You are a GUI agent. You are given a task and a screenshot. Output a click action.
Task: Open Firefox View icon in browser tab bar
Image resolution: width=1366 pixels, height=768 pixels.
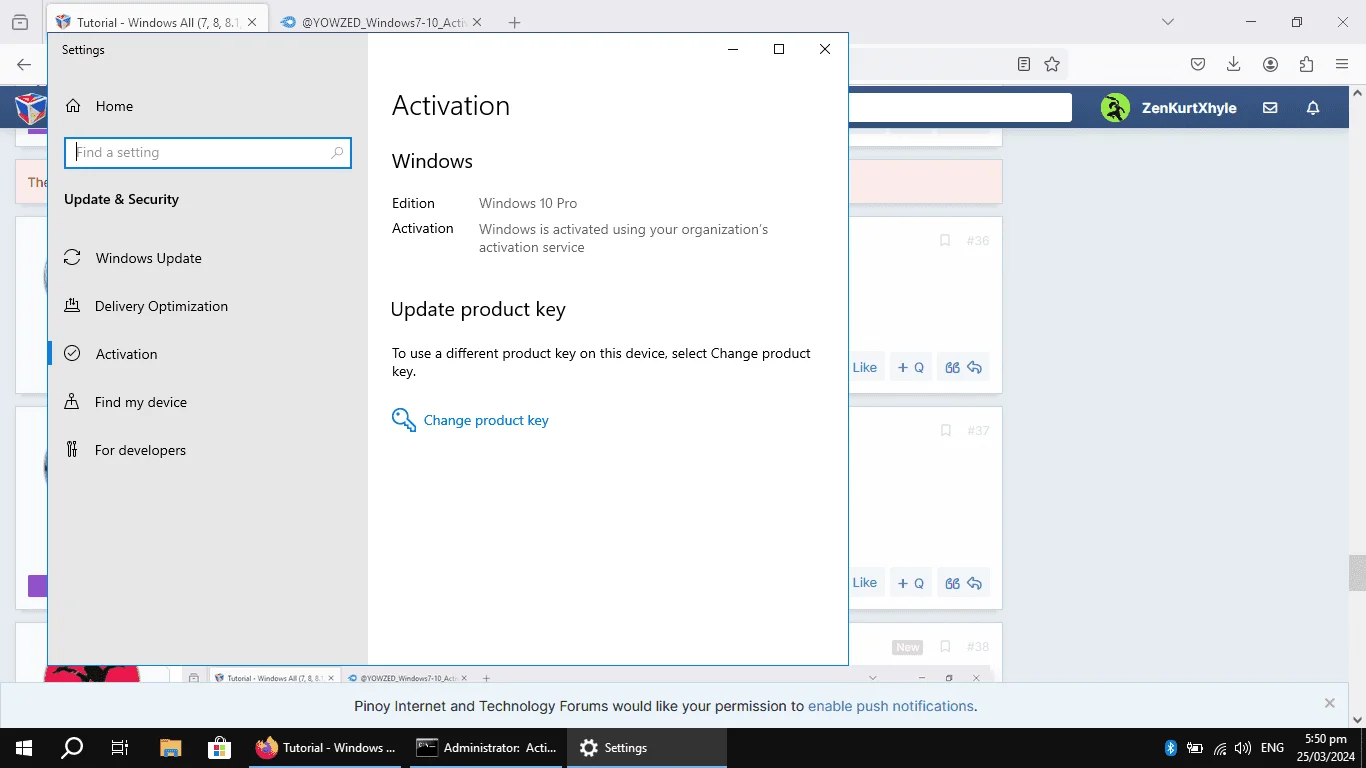(x=20, y=22)
